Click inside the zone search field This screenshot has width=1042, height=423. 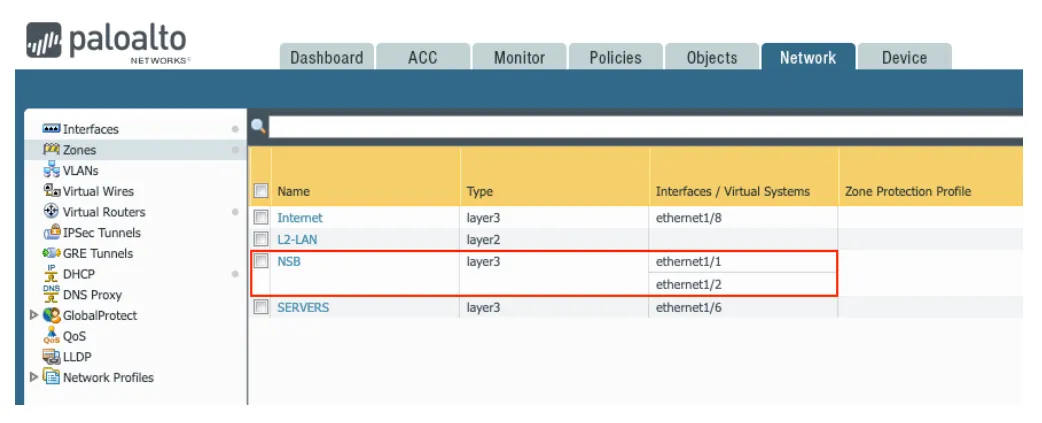click(x=645, y=126)
